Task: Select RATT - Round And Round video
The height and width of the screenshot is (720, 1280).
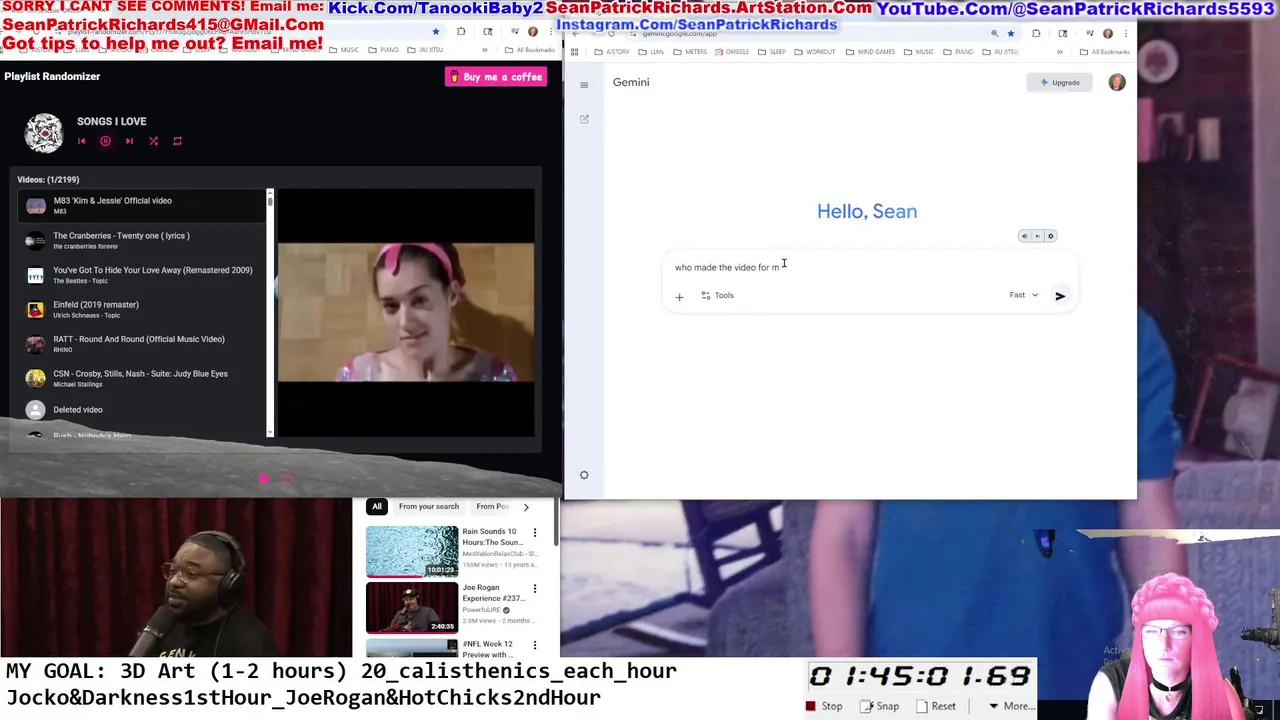Action: click(x=140, y=344)
